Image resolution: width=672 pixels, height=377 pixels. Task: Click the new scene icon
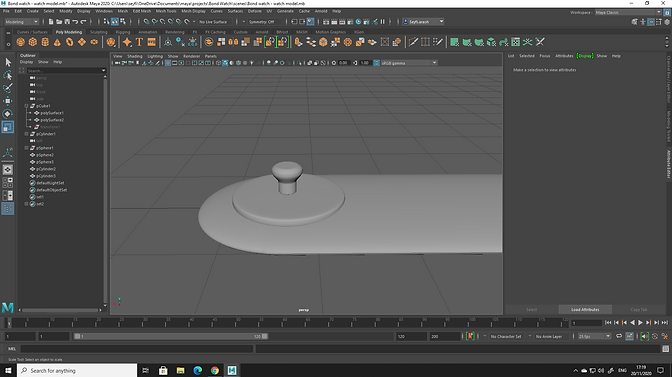[x=51, y=21]
